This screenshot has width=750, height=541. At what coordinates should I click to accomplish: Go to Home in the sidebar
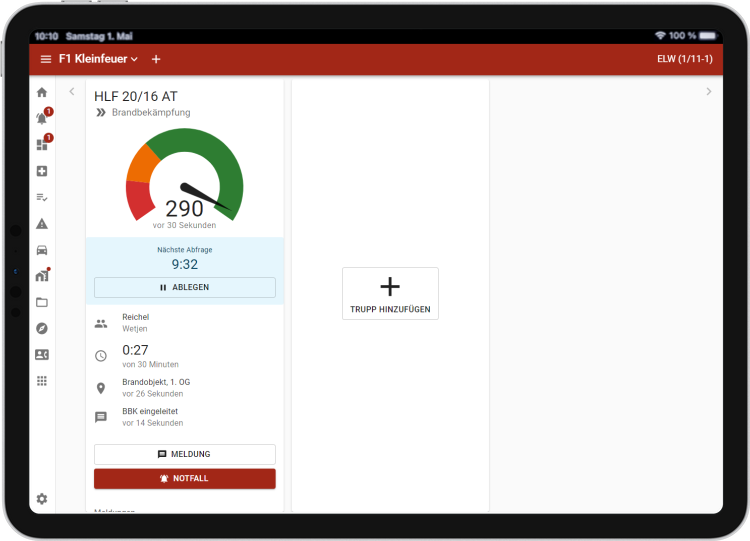42,92
